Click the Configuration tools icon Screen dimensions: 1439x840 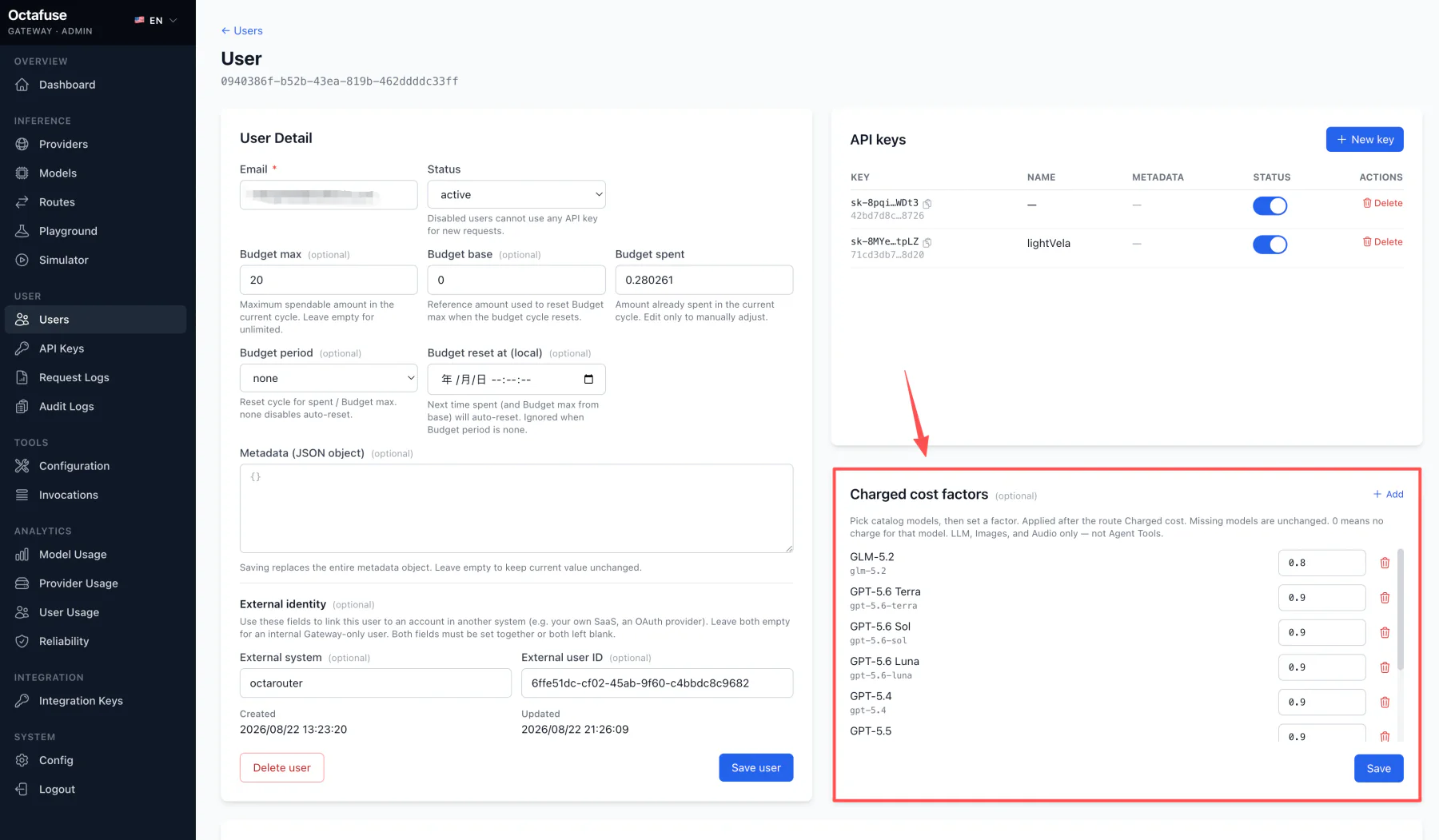tap(22, 466)
